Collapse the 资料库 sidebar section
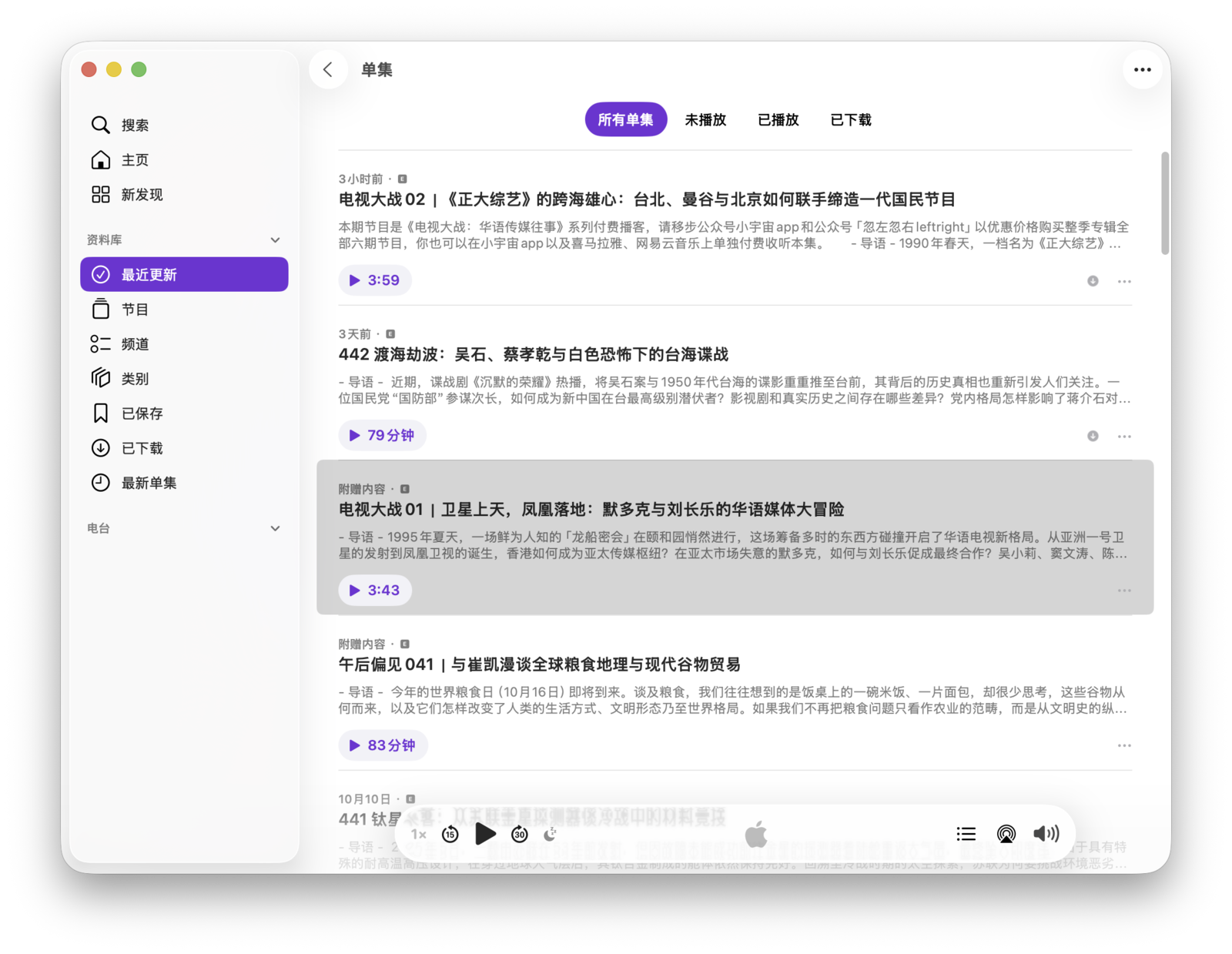 pyautogui.click(x=275, y=240)
